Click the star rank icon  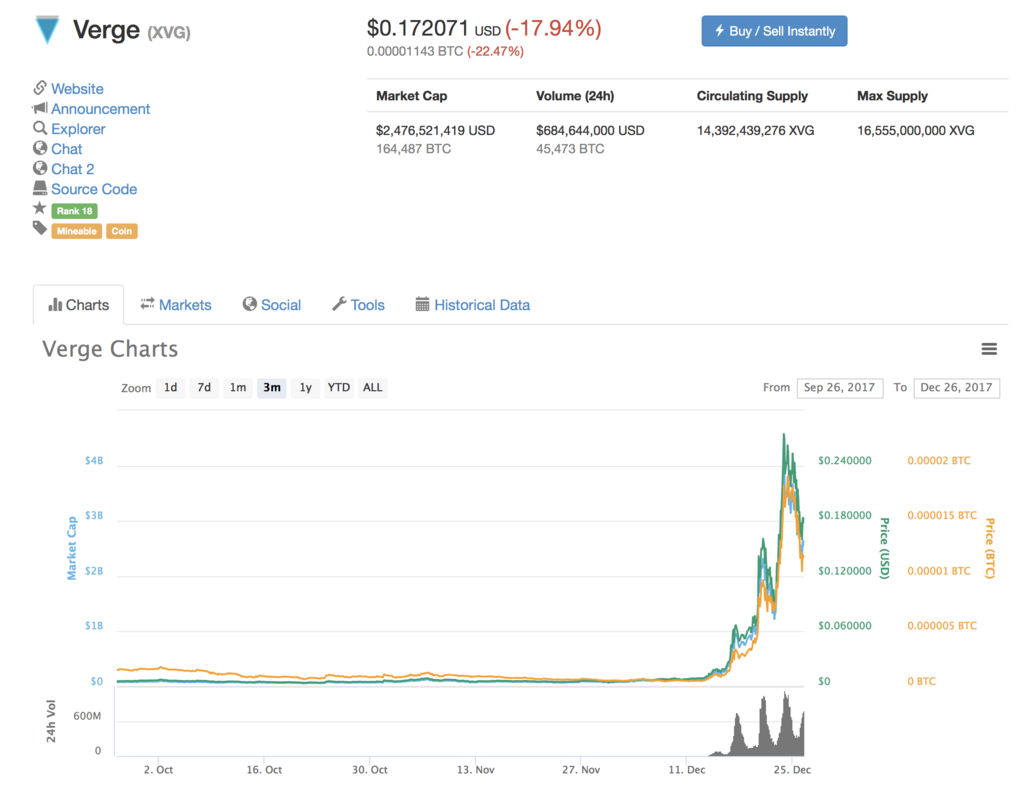pyautogui.click(x=40, y=208)
